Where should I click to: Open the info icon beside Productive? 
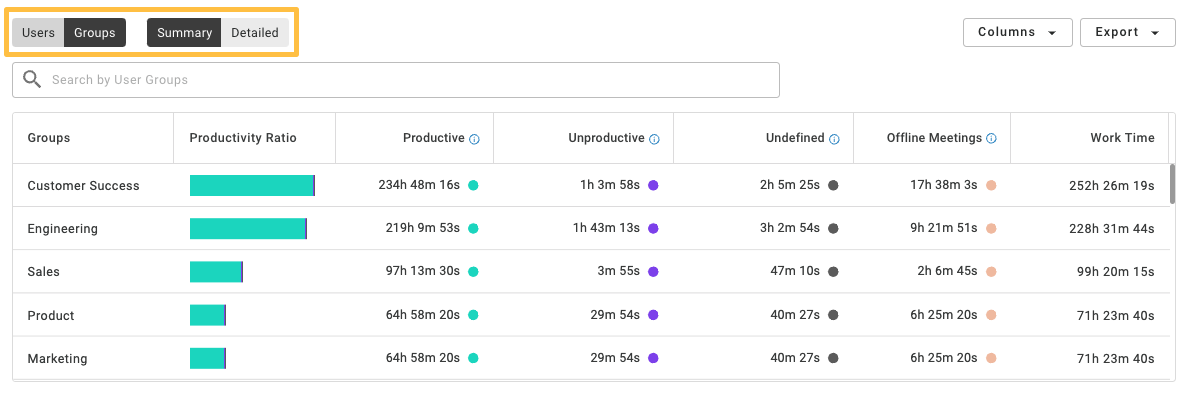coord(474,139)
